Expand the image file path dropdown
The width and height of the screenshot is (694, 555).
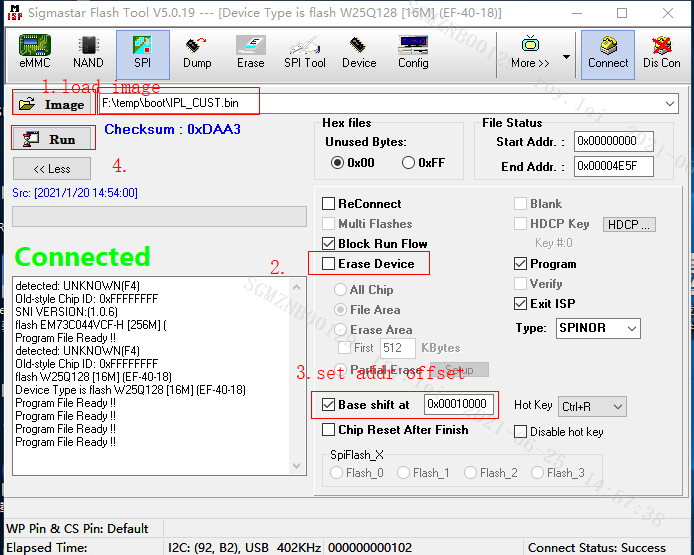click(x=670, y=104)
